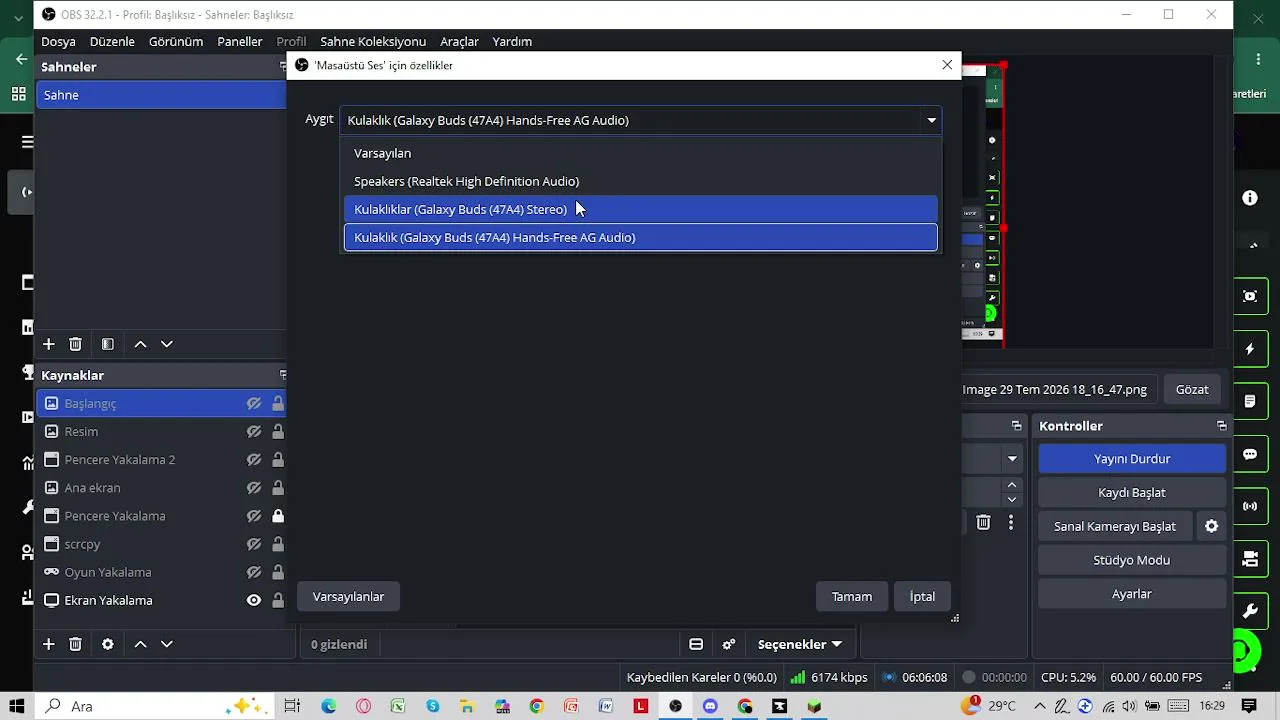
Task: Open the Görünüm menu
Action: (176, 41)
